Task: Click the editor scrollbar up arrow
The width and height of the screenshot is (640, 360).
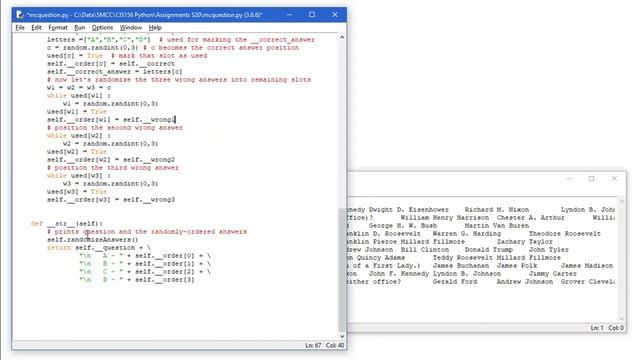Action: click(342, 37)
